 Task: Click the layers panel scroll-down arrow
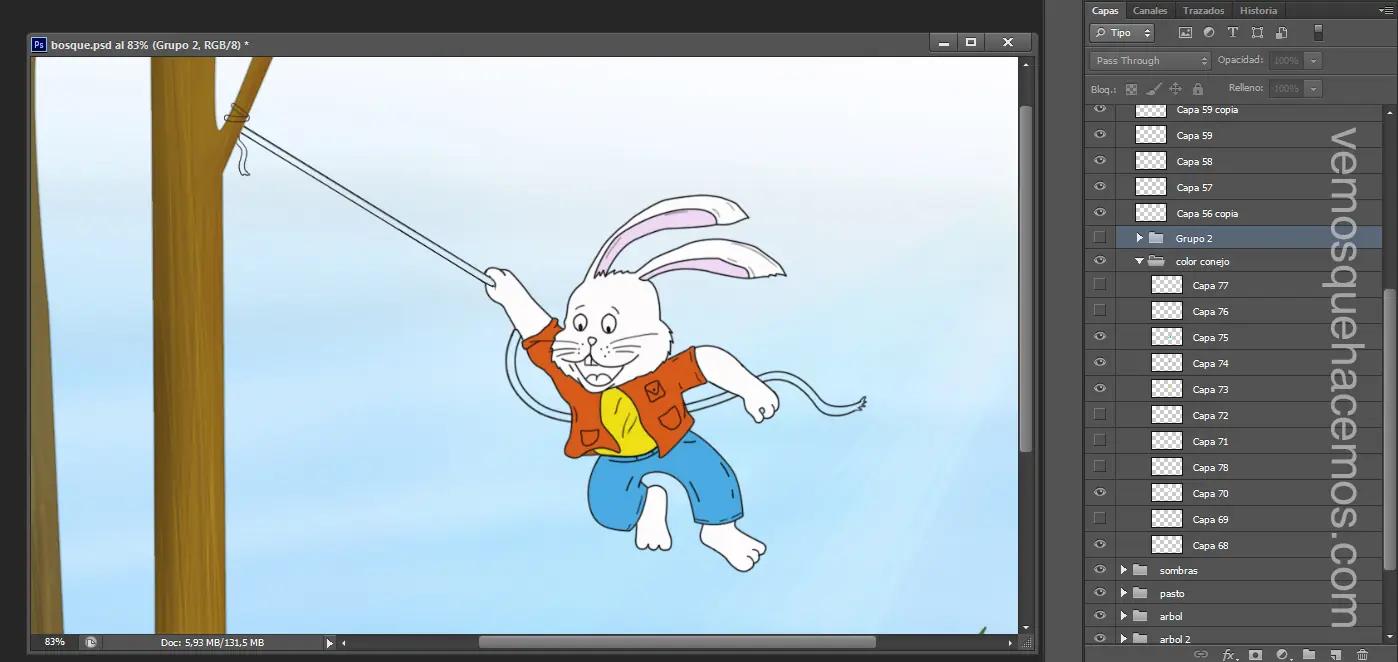(x=1390, y=637)
